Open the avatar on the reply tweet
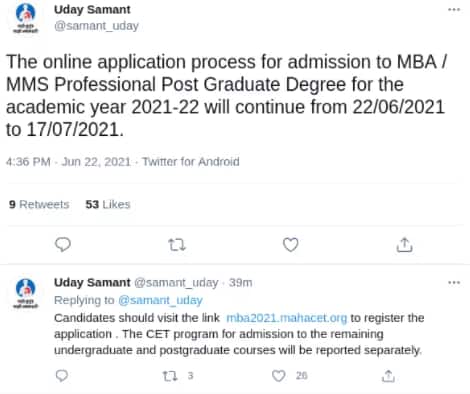Viewport: 470px width, 394px height. [x=26, y=293]
